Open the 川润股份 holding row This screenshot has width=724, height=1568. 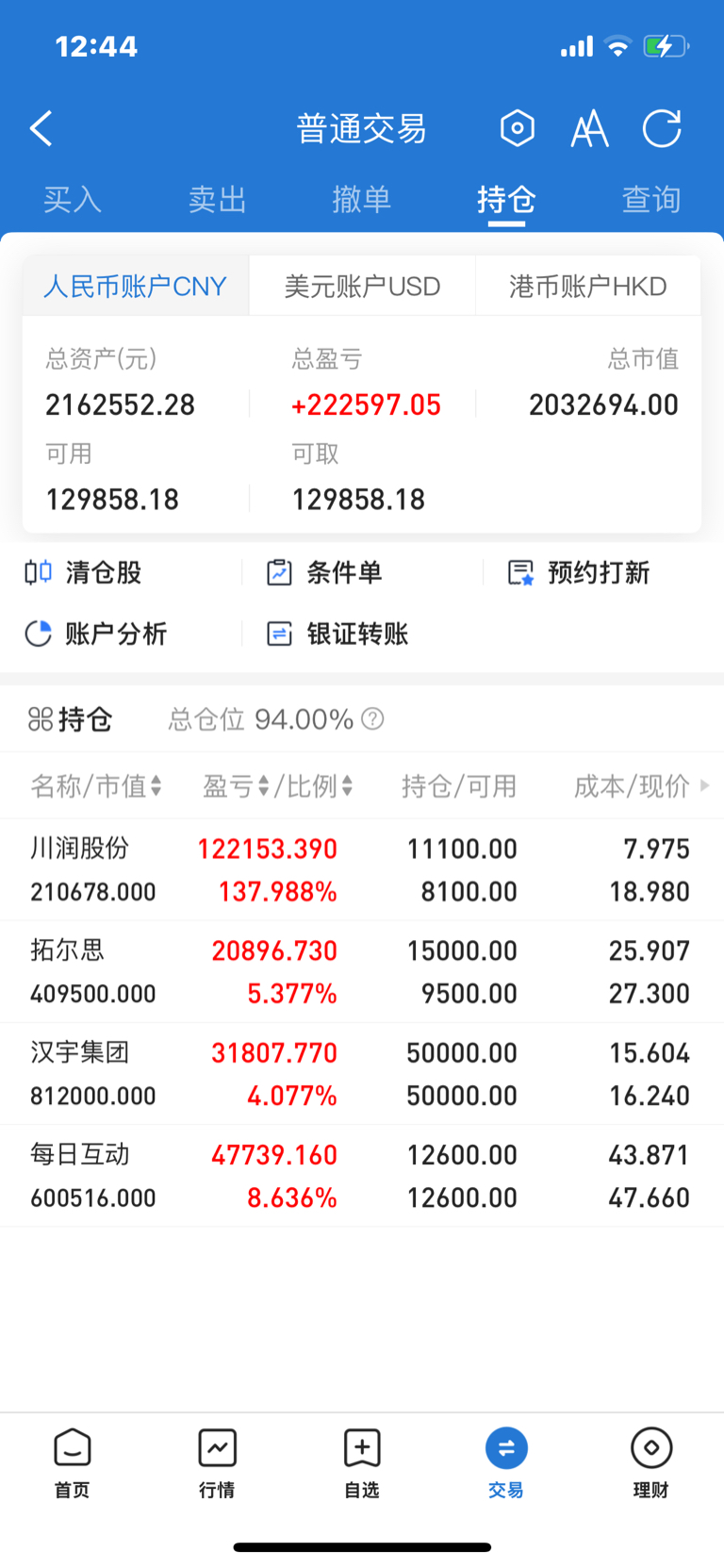[362, 869]
